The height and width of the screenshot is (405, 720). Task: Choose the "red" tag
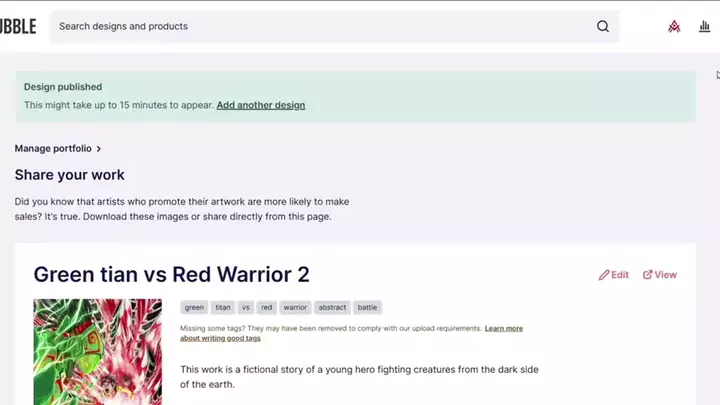(x=266, y=308)
